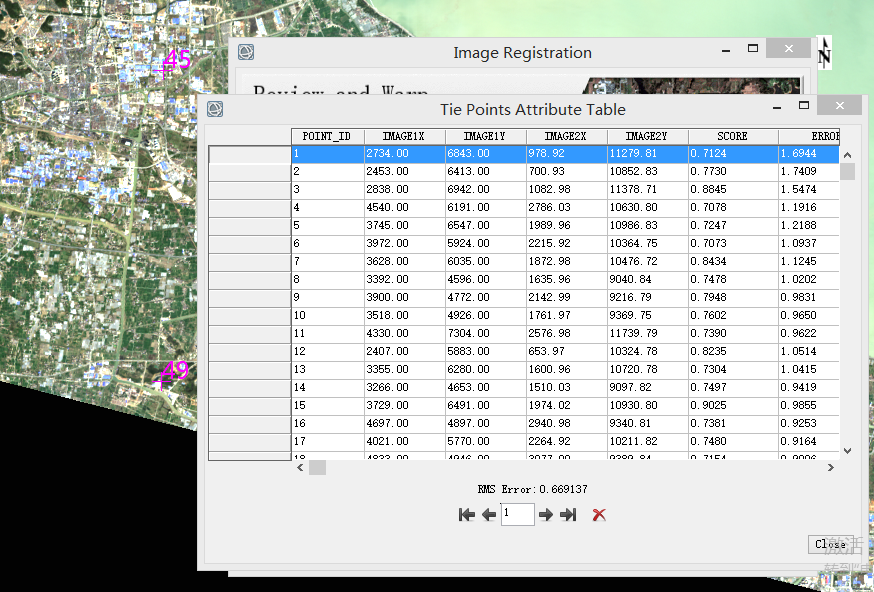Click the north arrow compass icon
This screenshot has width=874, height=592.
pos(824,53)
